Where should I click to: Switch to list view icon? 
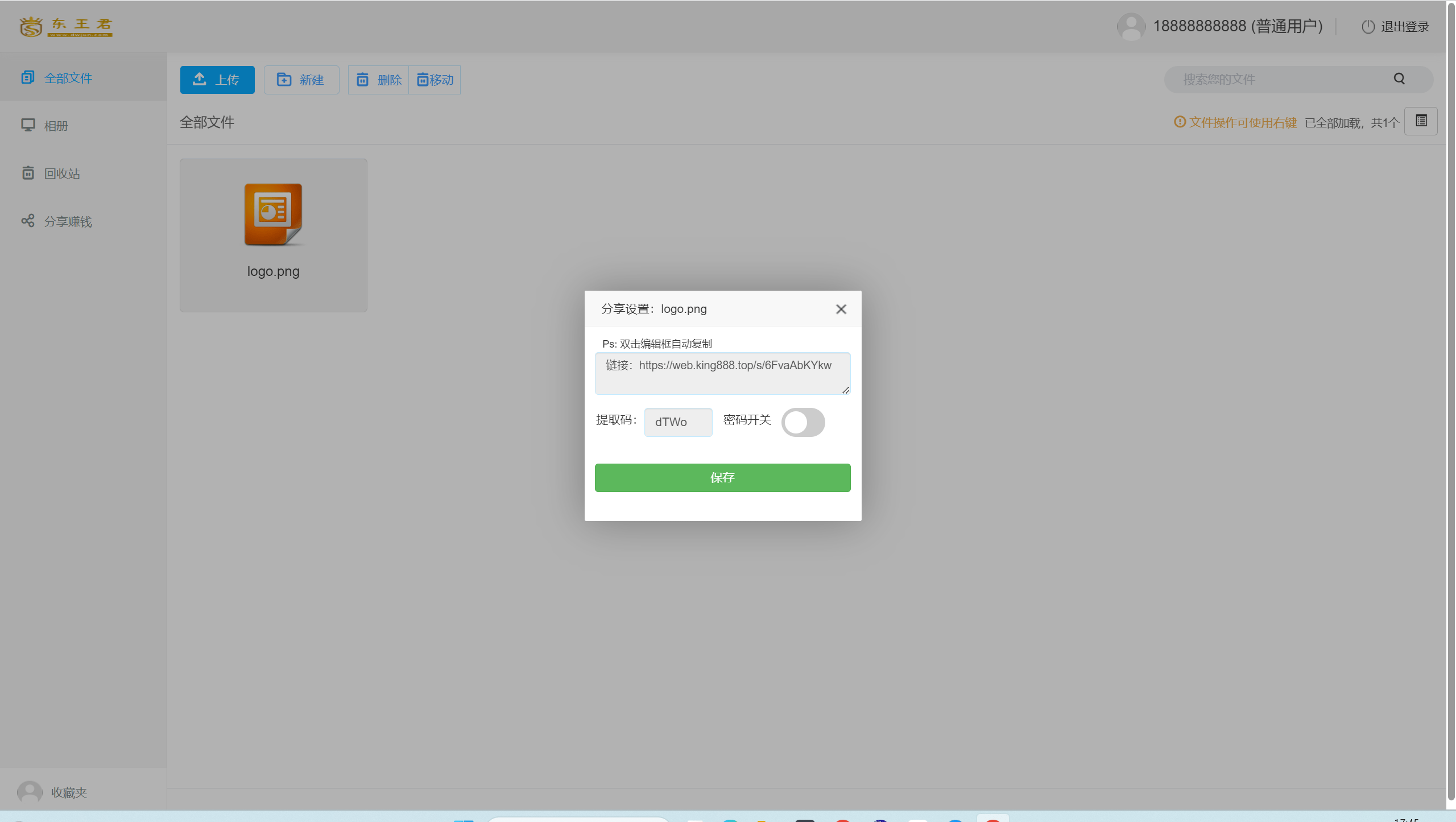pyautogui.click(x=1421, y=121)
